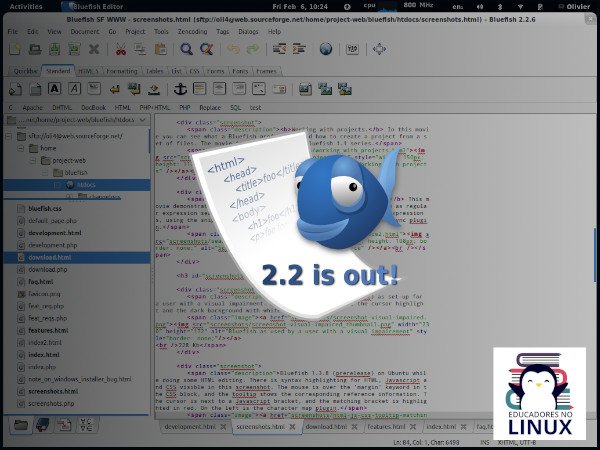
Task: Click the Open file toolbar icon
Action: click(x=35, y=49)
